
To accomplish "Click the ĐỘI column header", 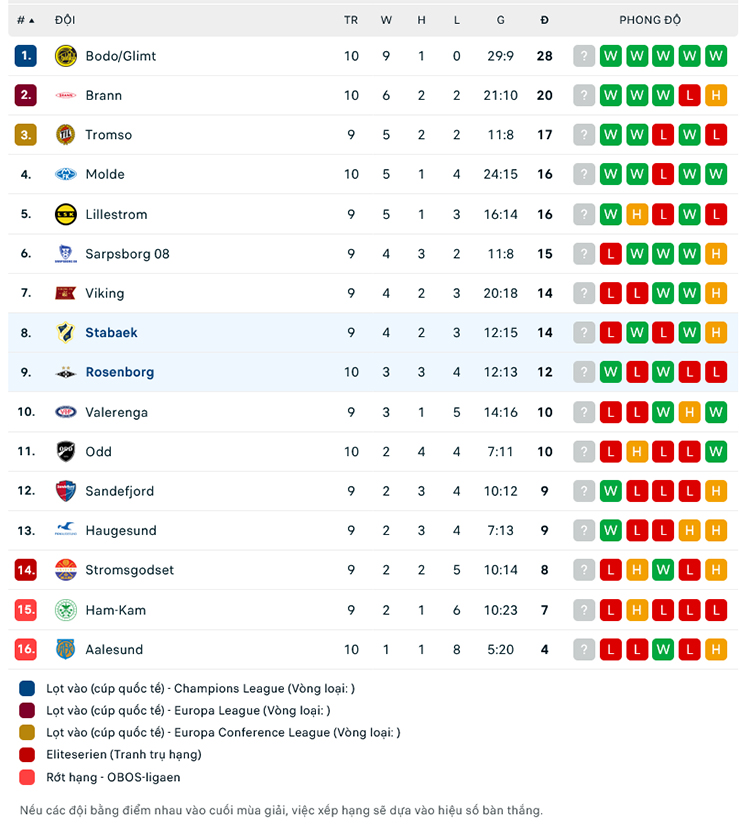I will click(63, 19).
